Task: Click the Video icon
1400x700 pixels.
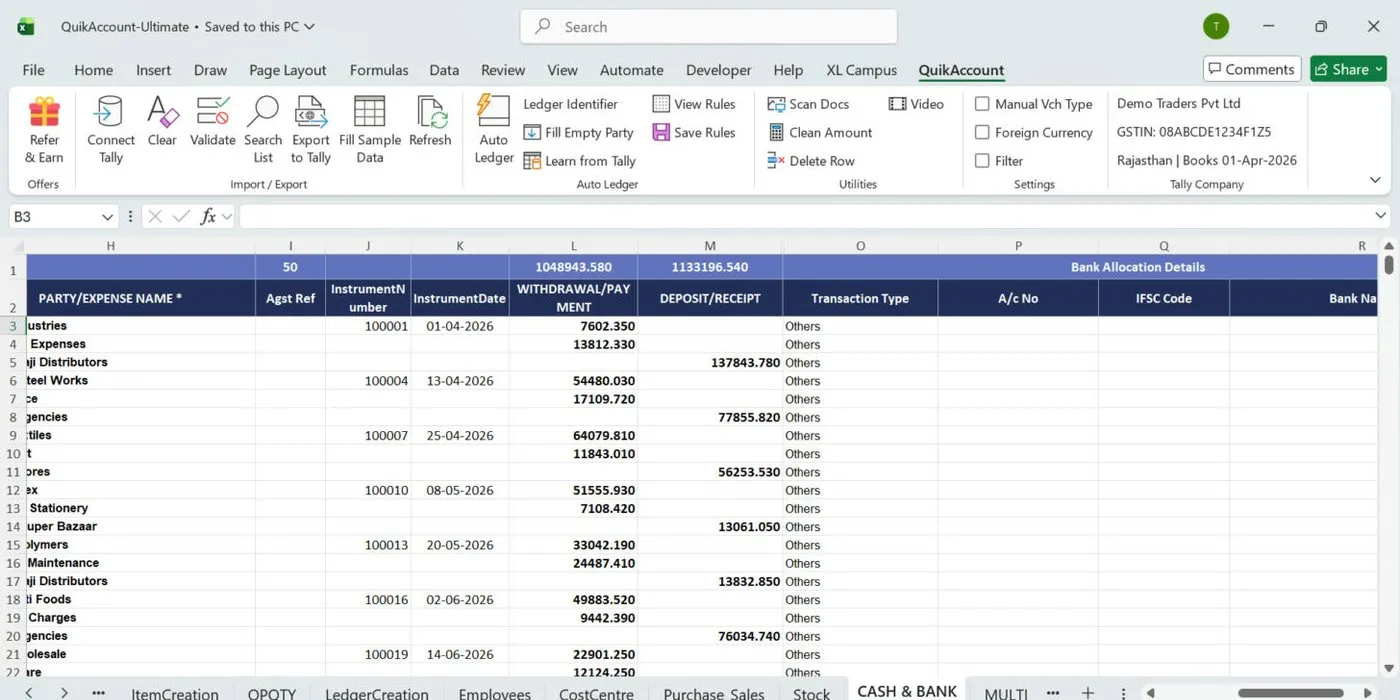Action: [897, 104]
